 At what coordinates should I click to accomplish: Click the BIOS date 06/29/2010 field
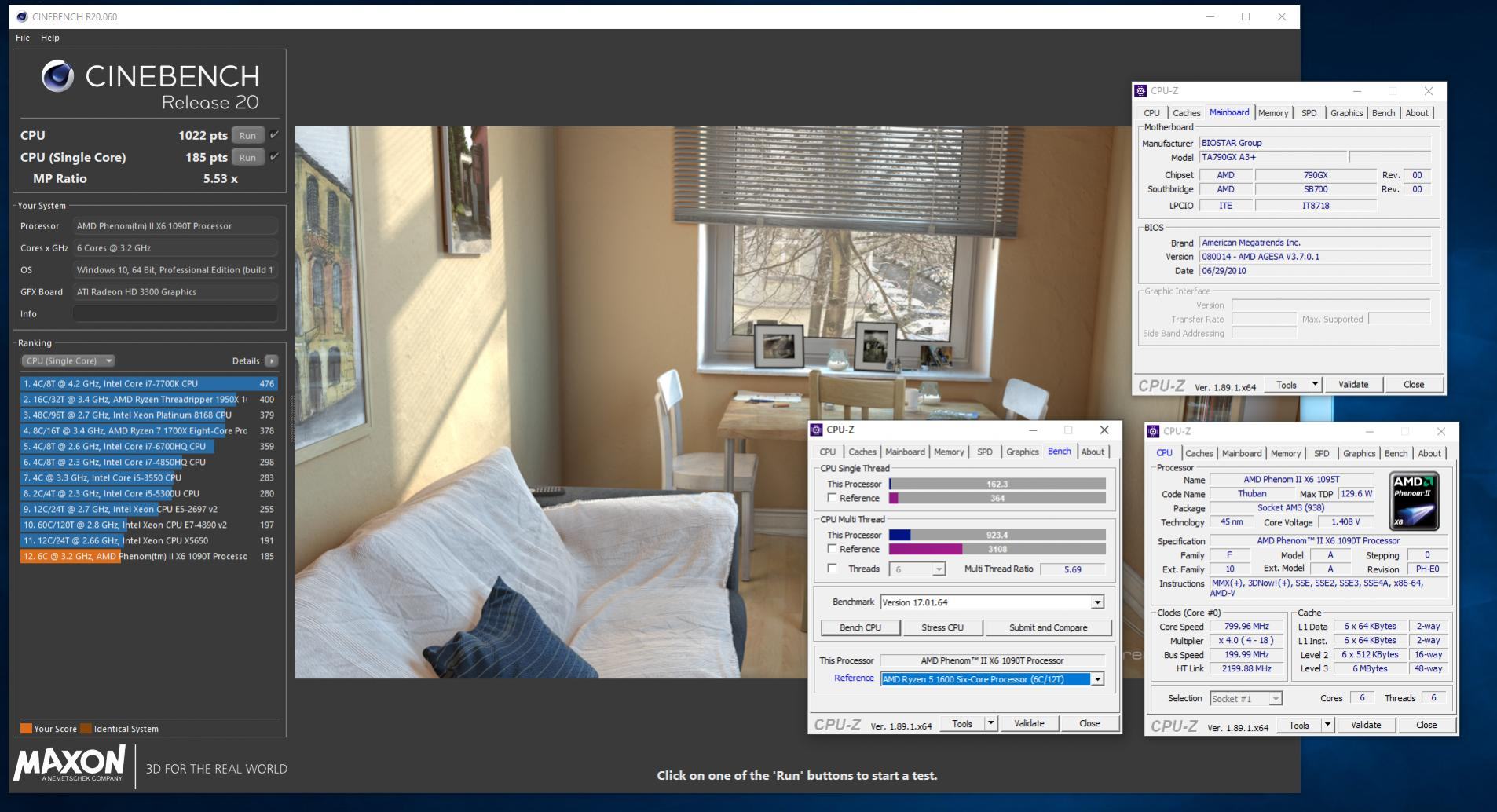[1315, 271]
